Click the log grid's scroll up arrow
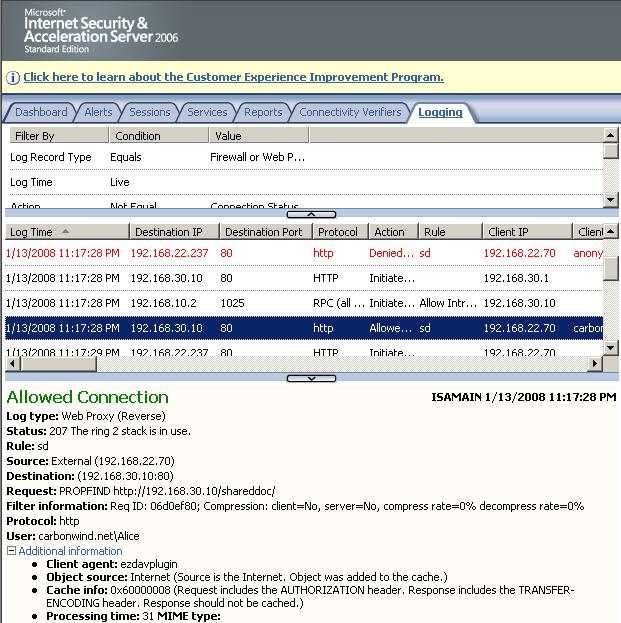The image size is (621, 623). 611,232
